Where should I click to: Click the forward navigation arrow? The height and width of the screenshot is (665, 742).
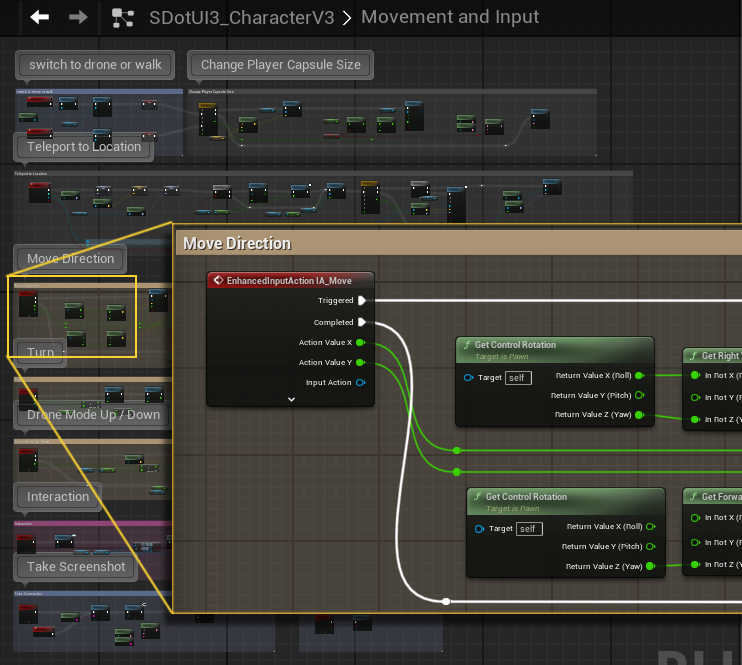click(x=77, y=17)
